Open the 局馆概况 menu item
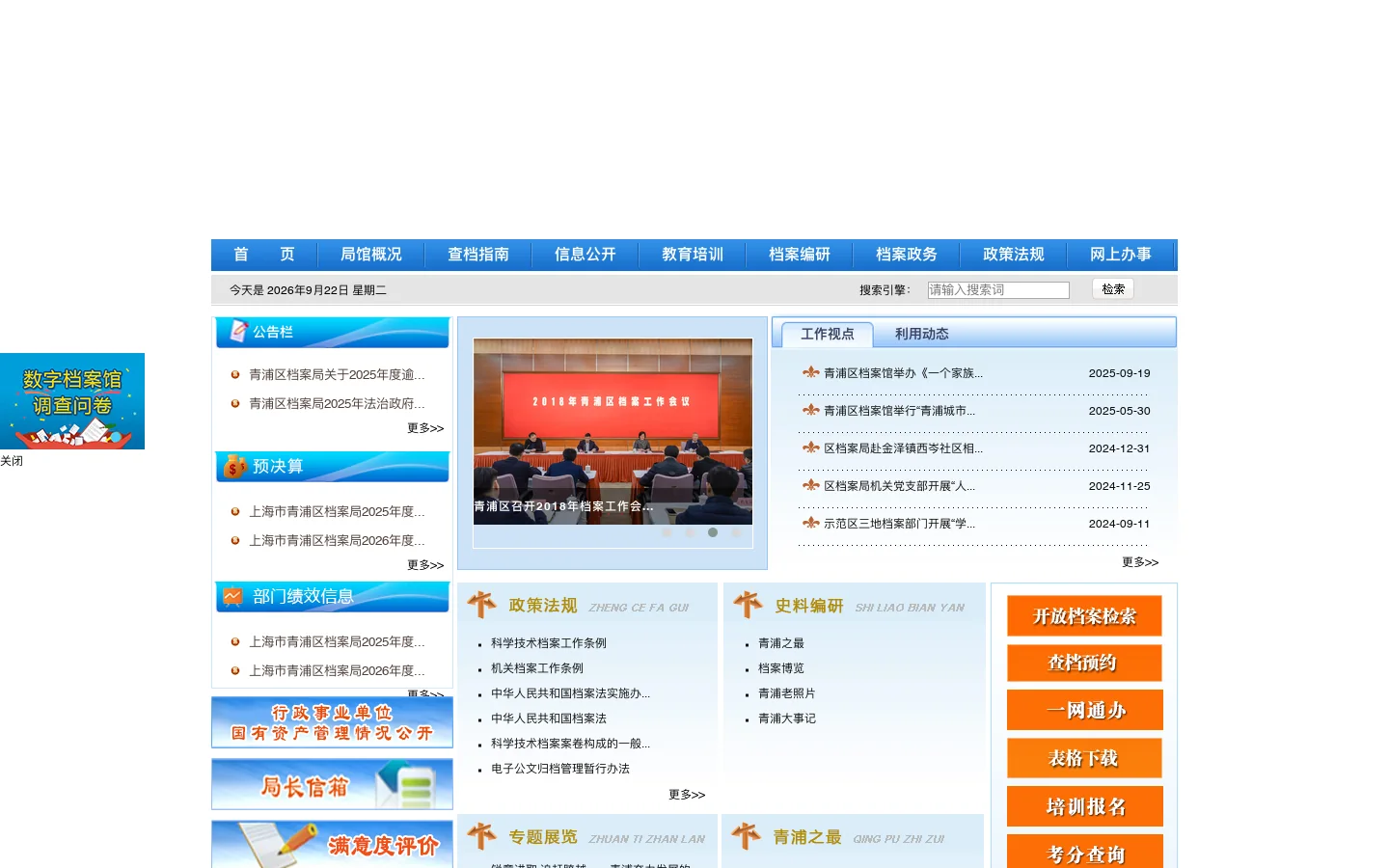Viewport: 1389px width, 868px height. (x=370, y=255)
